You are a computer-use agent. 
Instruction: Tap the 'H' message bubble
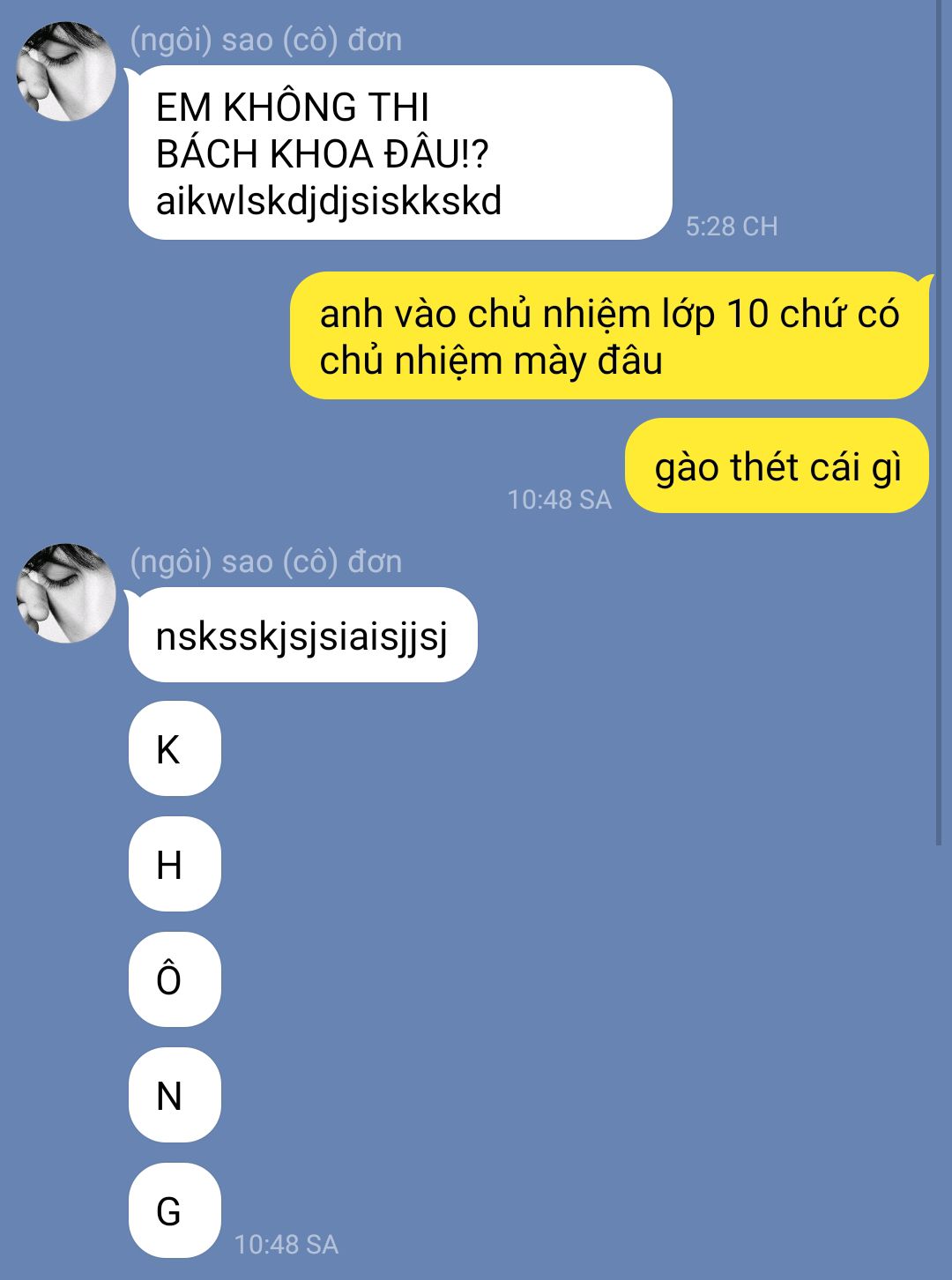[x=175, y=864]
